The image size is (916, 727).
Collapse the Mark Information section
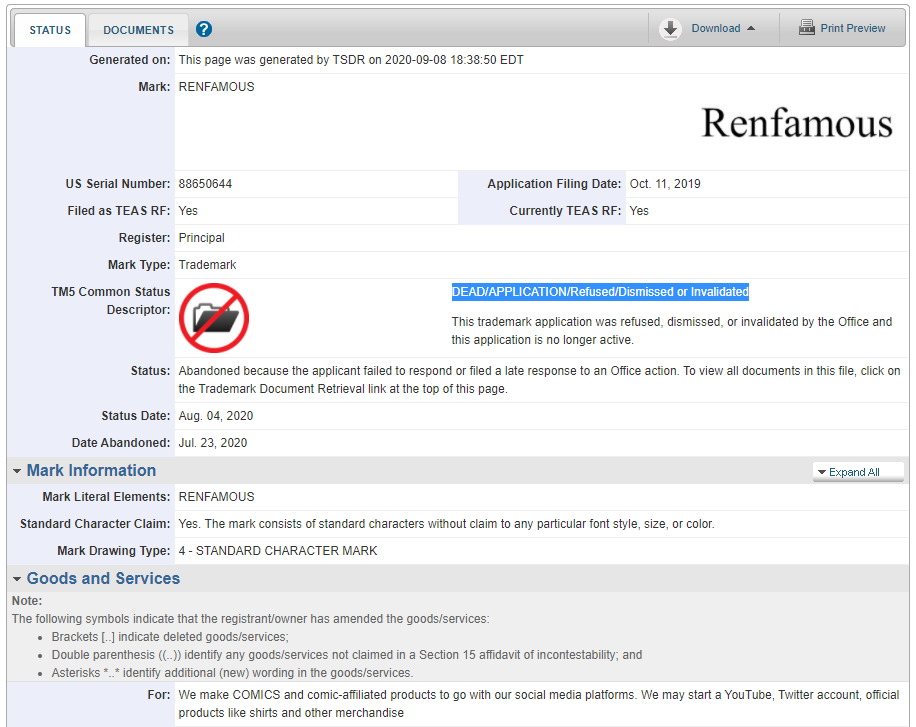coord(17,470)
